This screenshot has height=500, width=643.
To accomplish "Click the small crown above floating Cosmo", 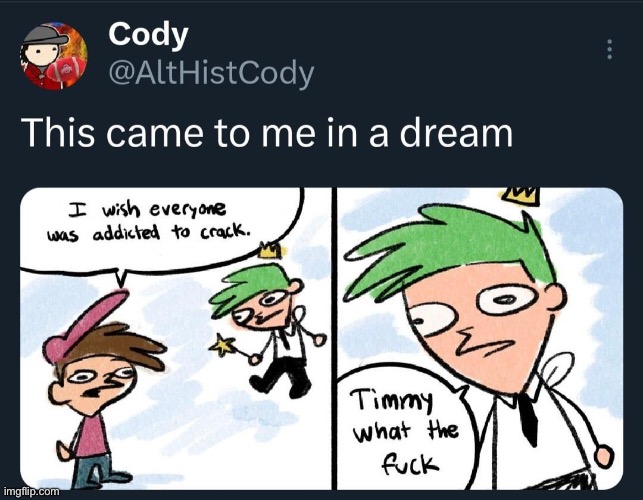I will coord(269,250).
